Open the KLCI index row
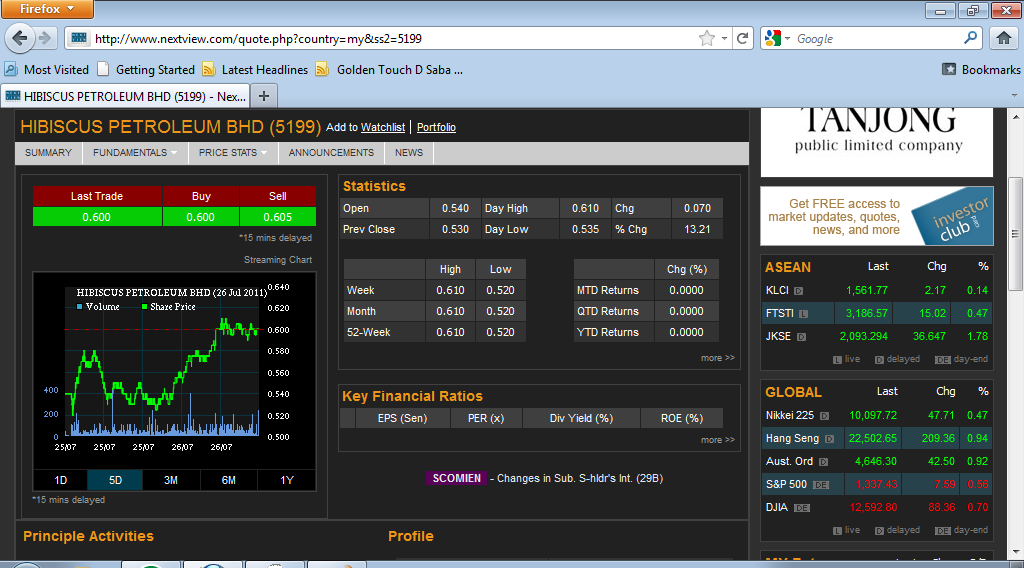 876,290
